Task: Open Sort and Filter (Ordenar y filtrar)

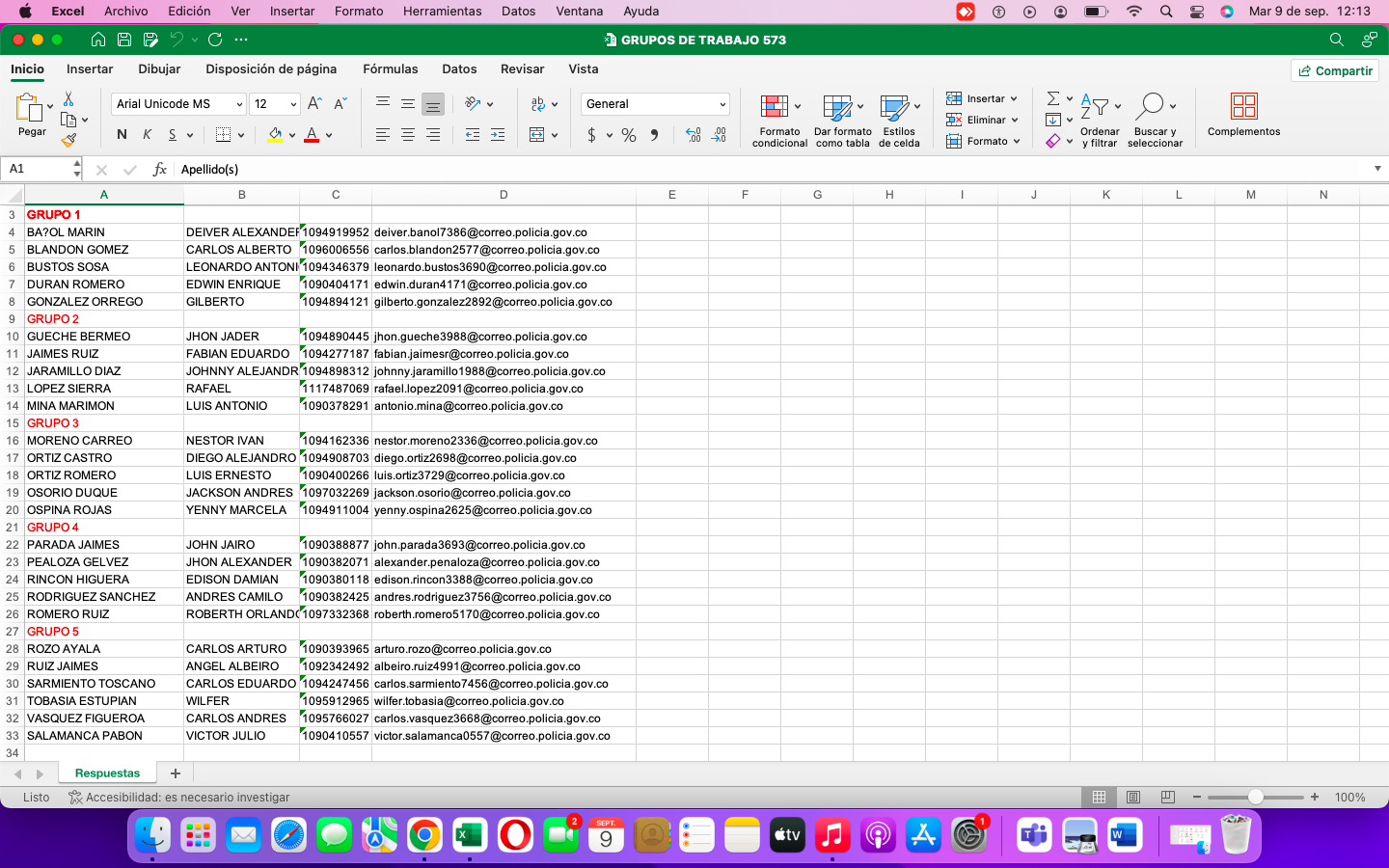Action: click(1100, 121)
